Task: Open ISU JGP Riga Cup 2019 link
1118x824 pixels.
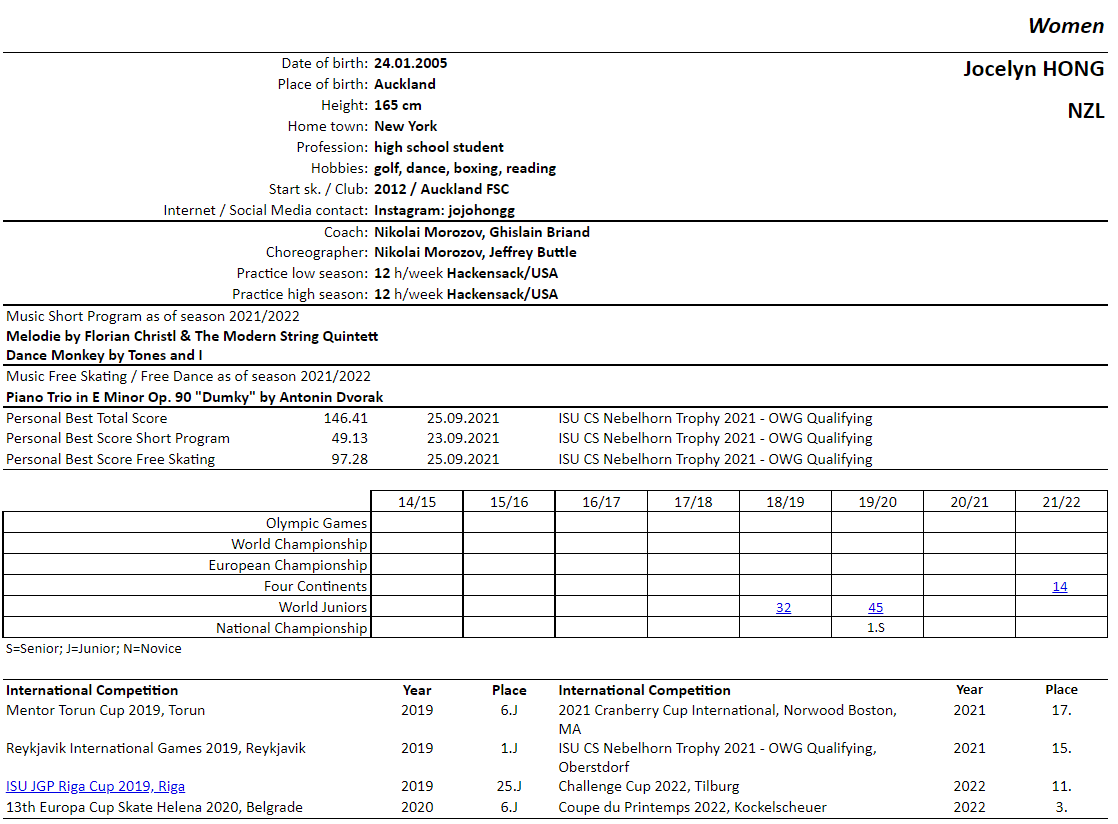Action: coord(96,786)
